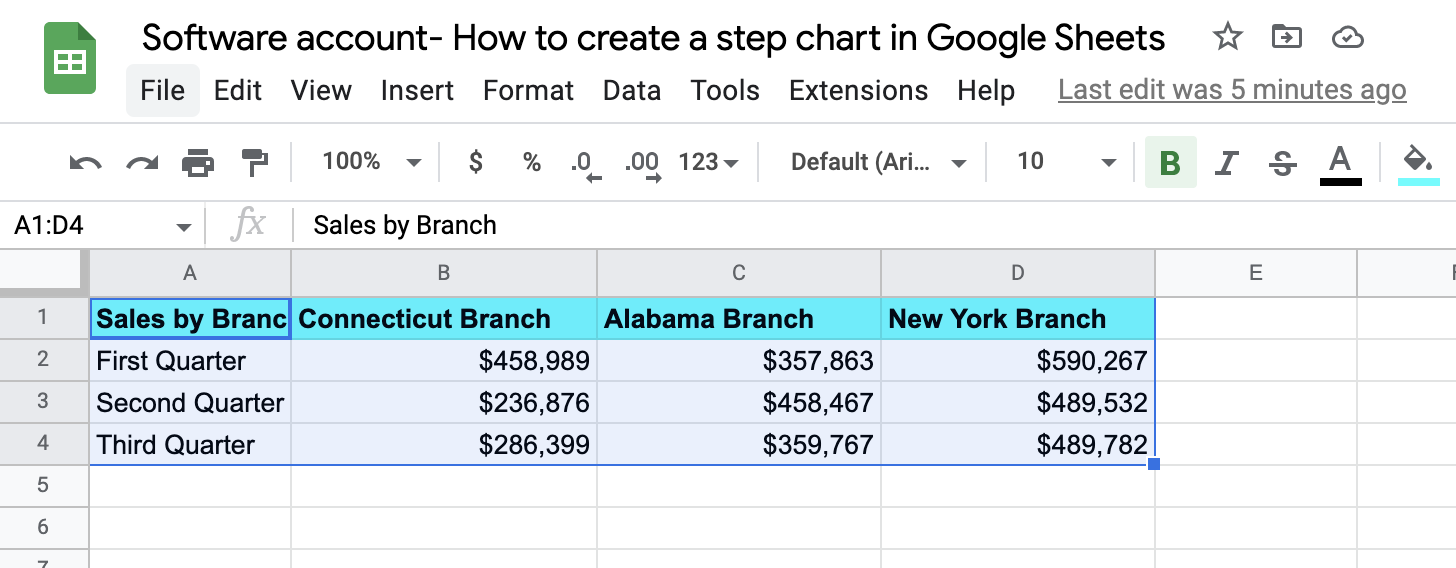Toggle strikethrough formatting
1456x568 pixels.
[1282, 163]
